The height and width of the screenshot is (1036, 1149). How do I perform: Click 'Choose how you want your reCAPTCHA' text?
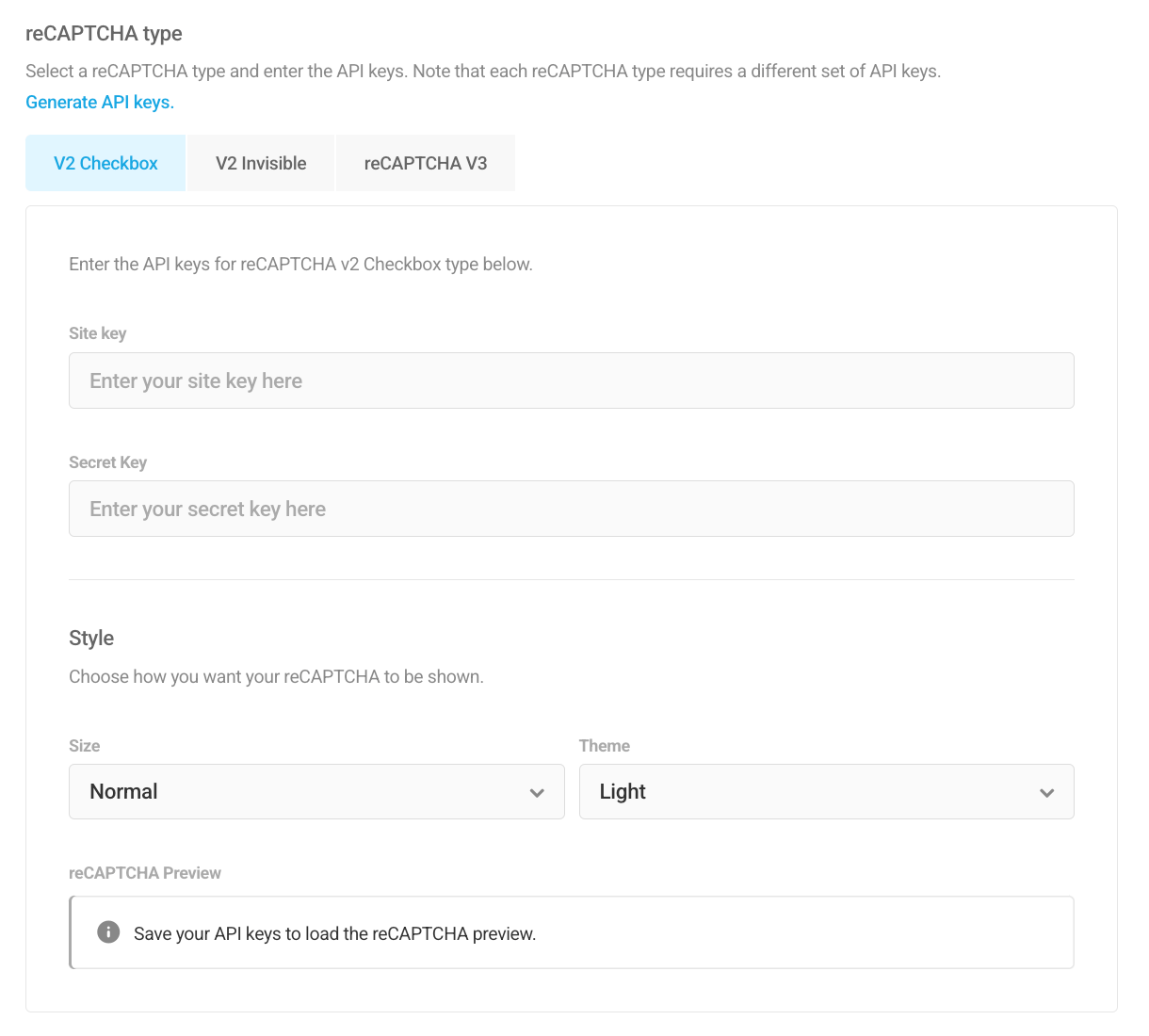pos(276,676)
